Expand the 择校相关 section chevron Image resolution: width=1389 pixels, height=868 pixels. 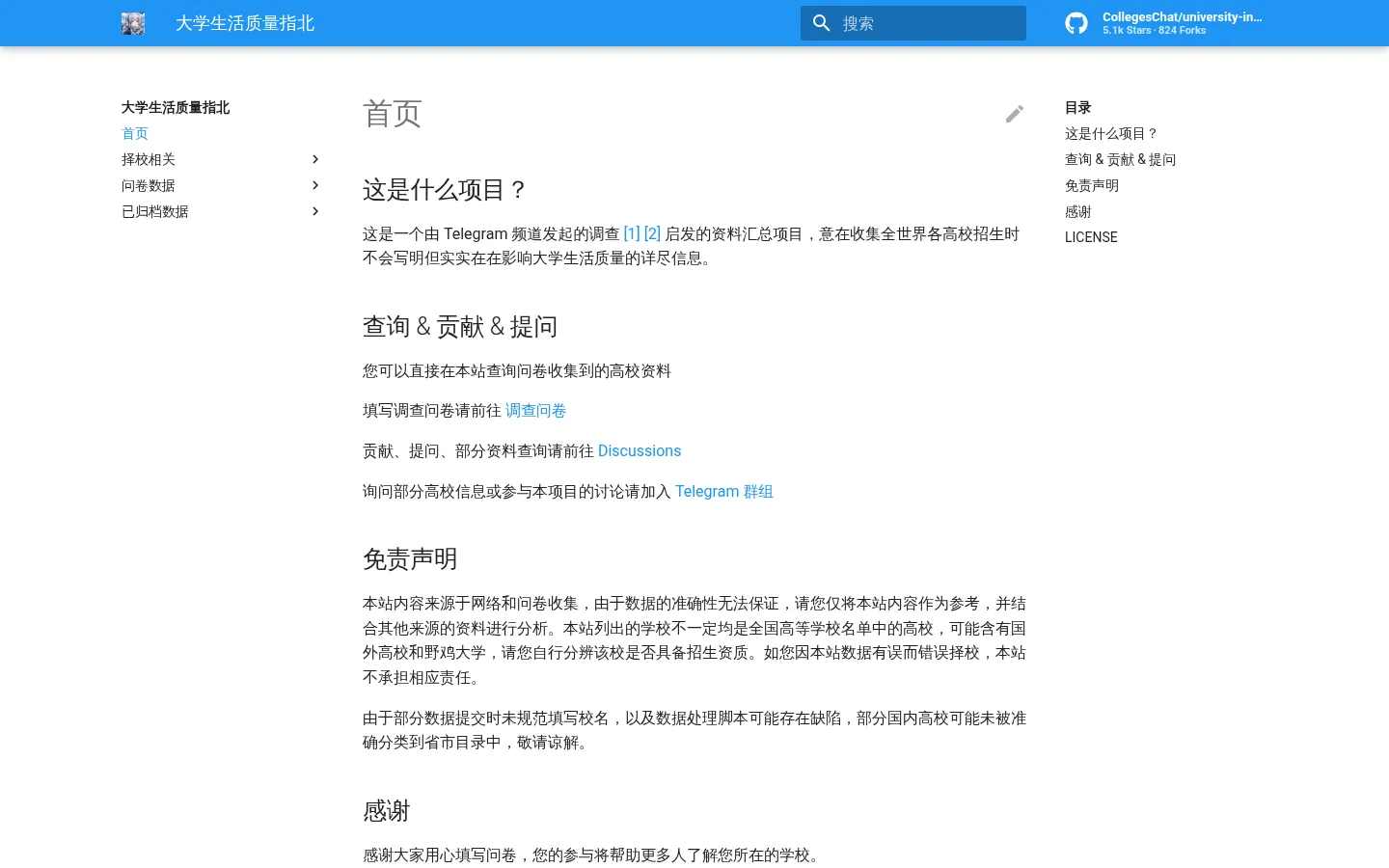pyautogui.click(x=315, y=159)
